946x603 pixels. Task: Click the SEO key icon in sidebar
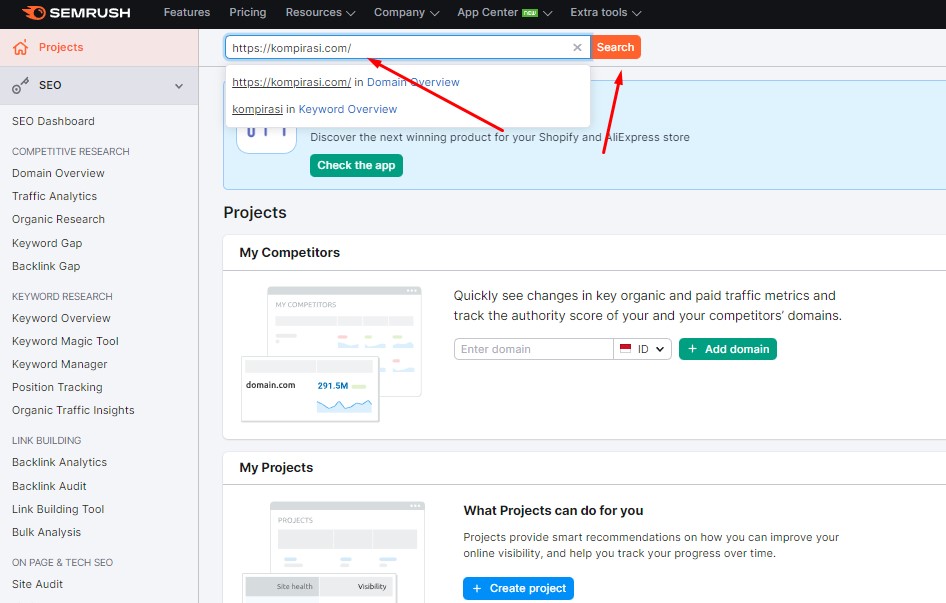pyautogui.click(x=21, y=86)
